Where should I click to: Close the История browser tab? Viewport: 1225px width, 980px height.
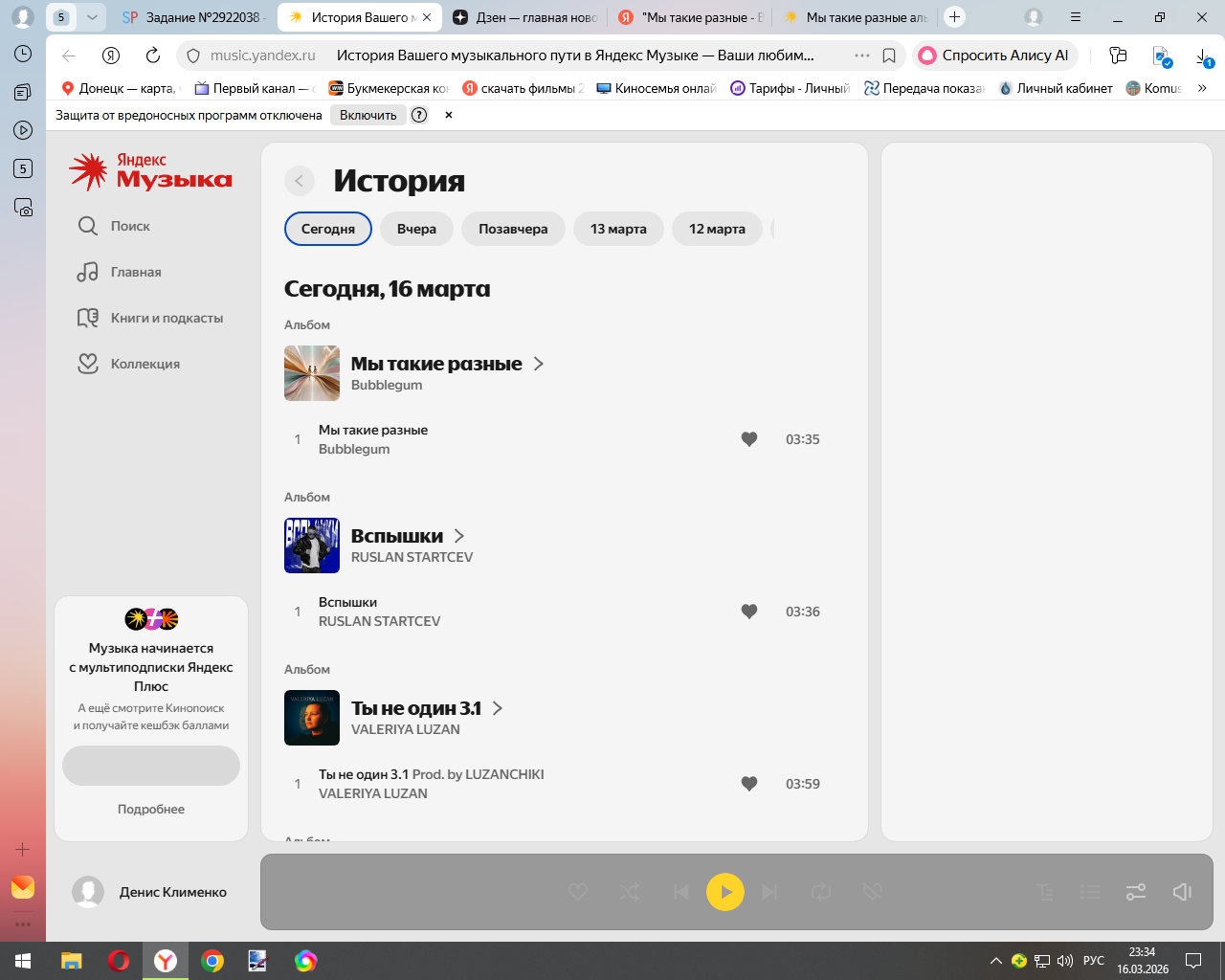click(x=427, y=17)
